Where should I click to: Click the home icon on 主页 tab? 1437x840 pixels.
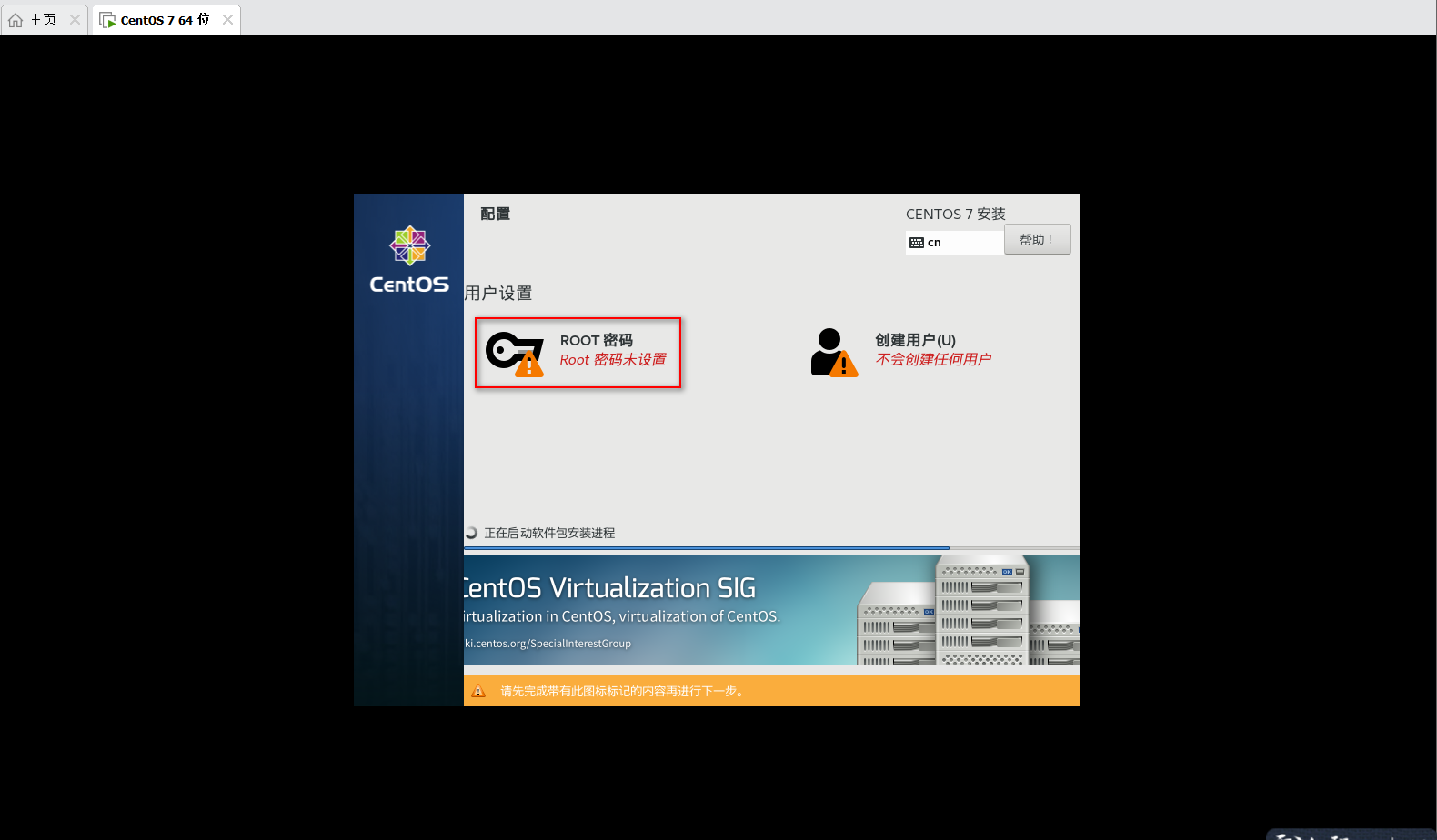coord(15,20)
